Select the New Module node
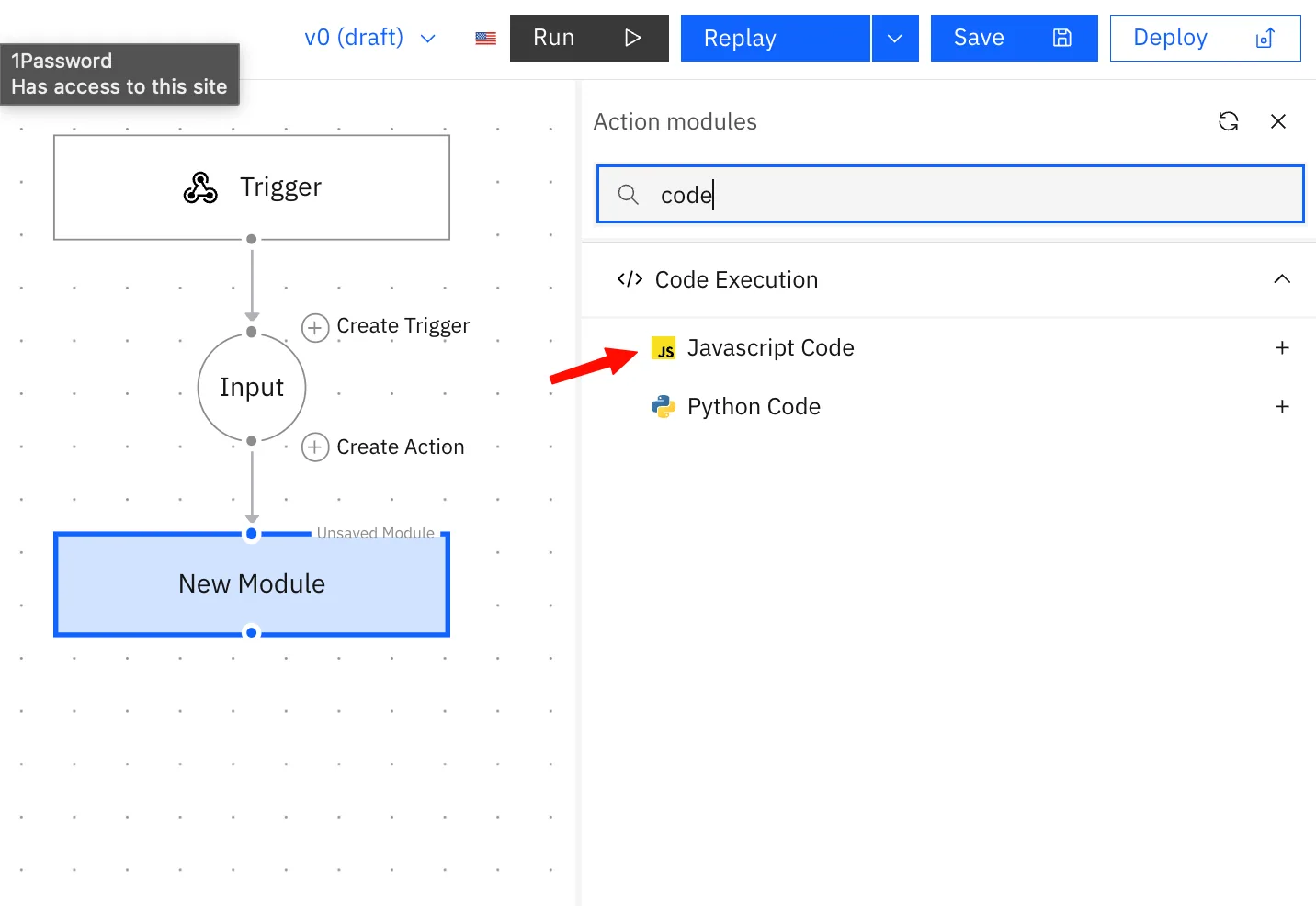Viewport: 1316px width, 906px height. [252, 584]
